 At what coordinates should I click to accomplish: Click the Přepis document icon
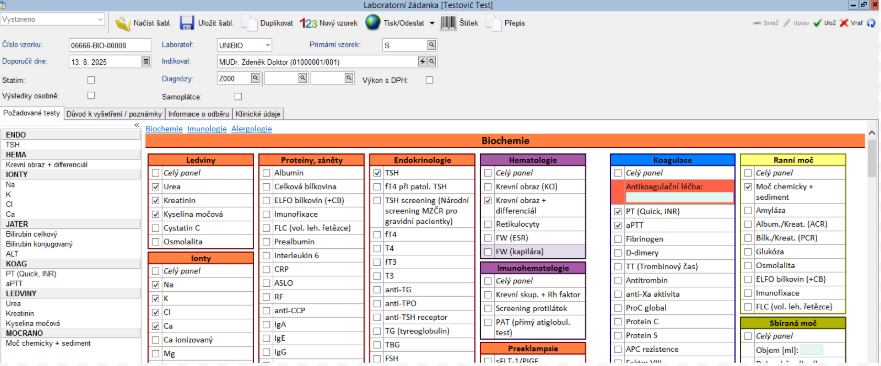493,23
